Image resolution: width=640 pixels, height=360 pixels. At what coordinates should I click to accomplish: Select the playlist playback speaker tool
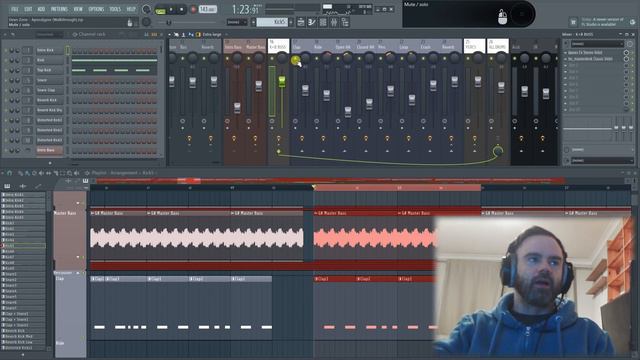point(76,173)
